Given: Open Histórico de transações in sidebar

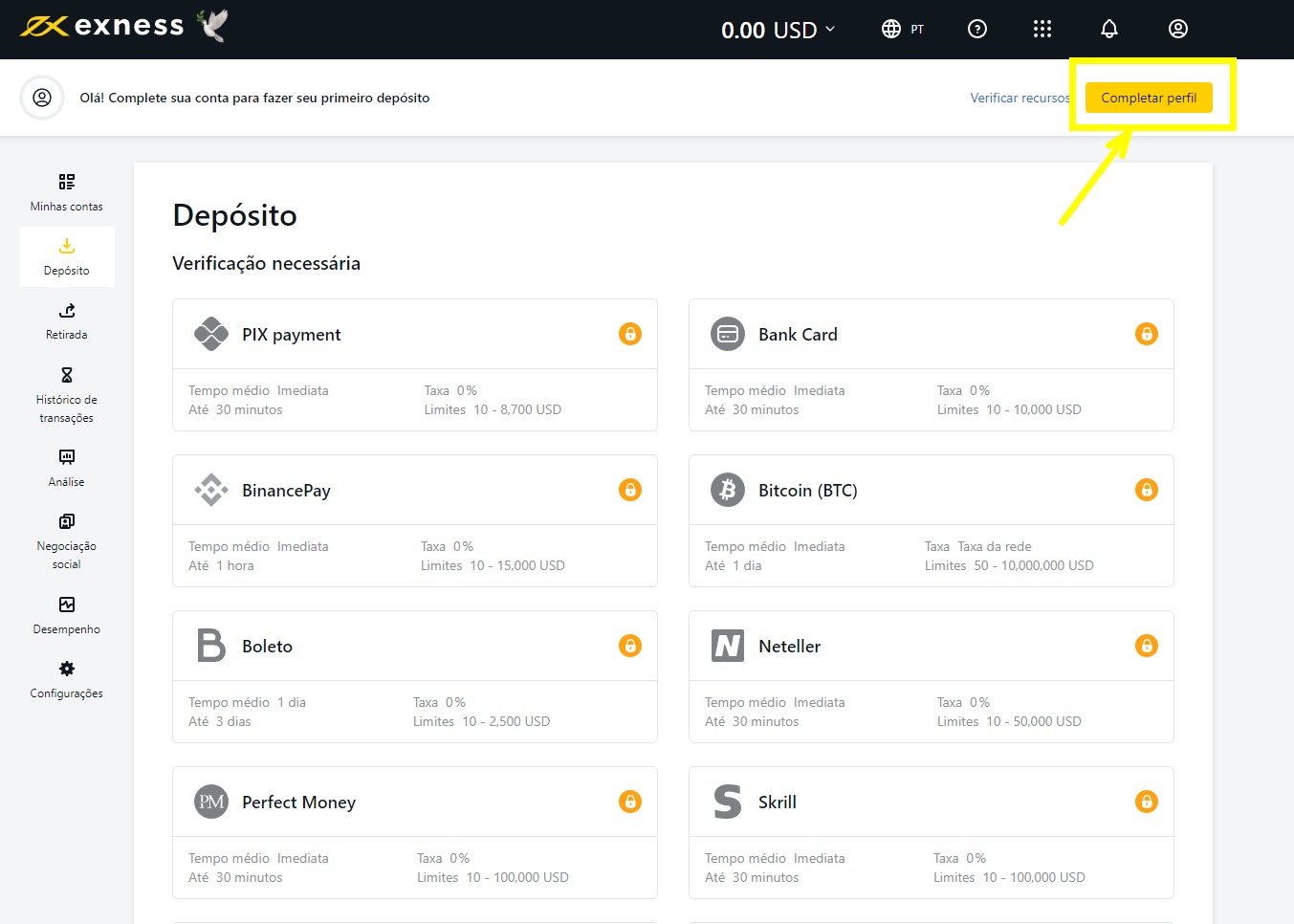Looking at the screenshot, I should coord(66,394).
